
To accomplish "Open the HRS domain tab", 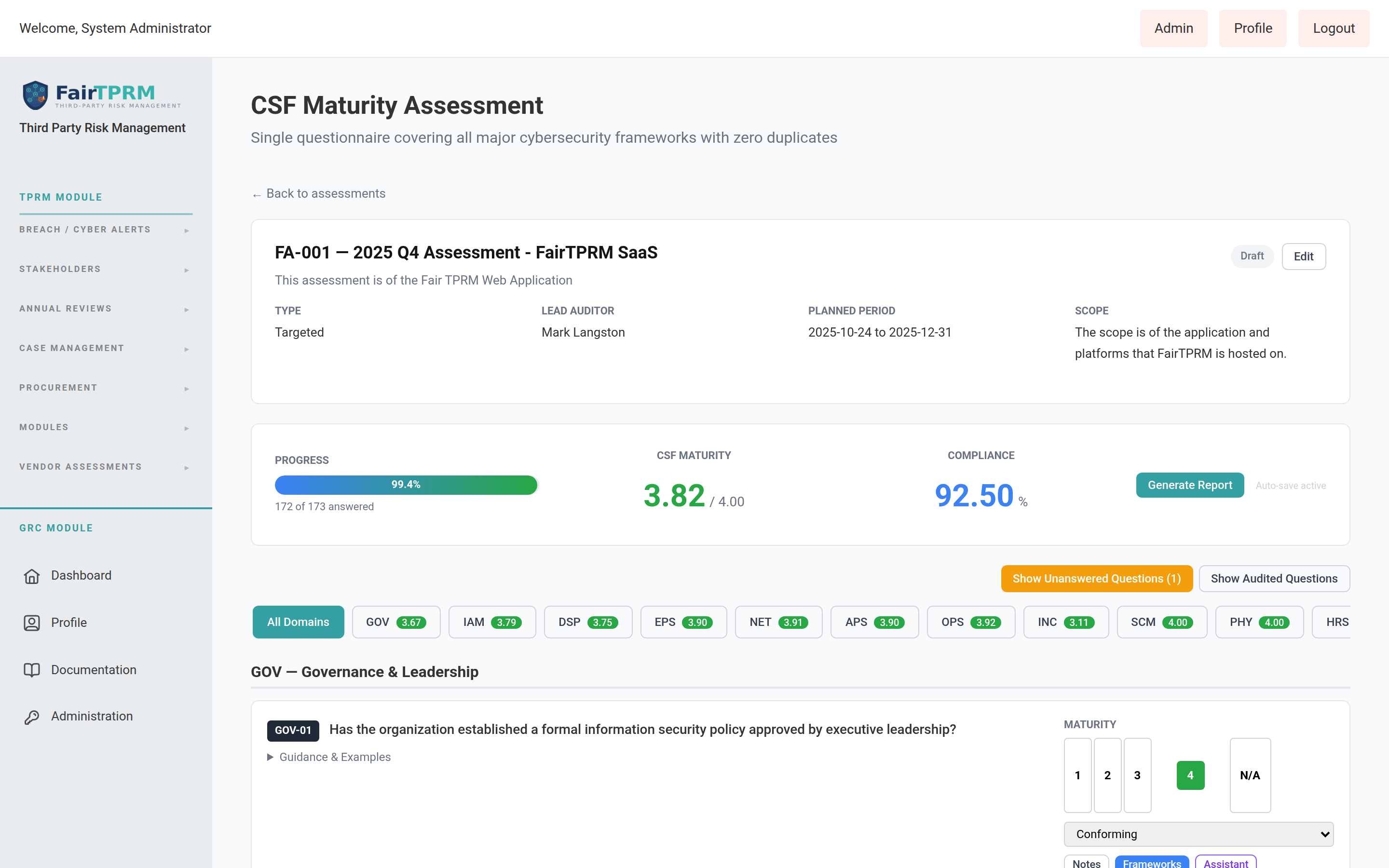I will (1332, 622).
